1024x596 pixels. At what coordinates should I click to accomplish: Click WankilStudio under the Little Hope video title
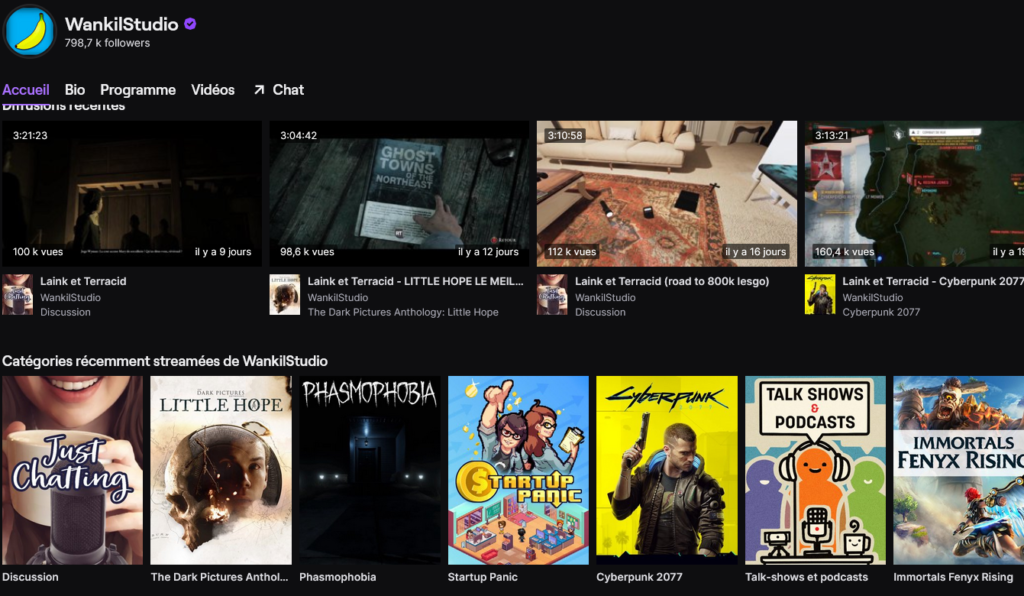[x=338, y=298]
